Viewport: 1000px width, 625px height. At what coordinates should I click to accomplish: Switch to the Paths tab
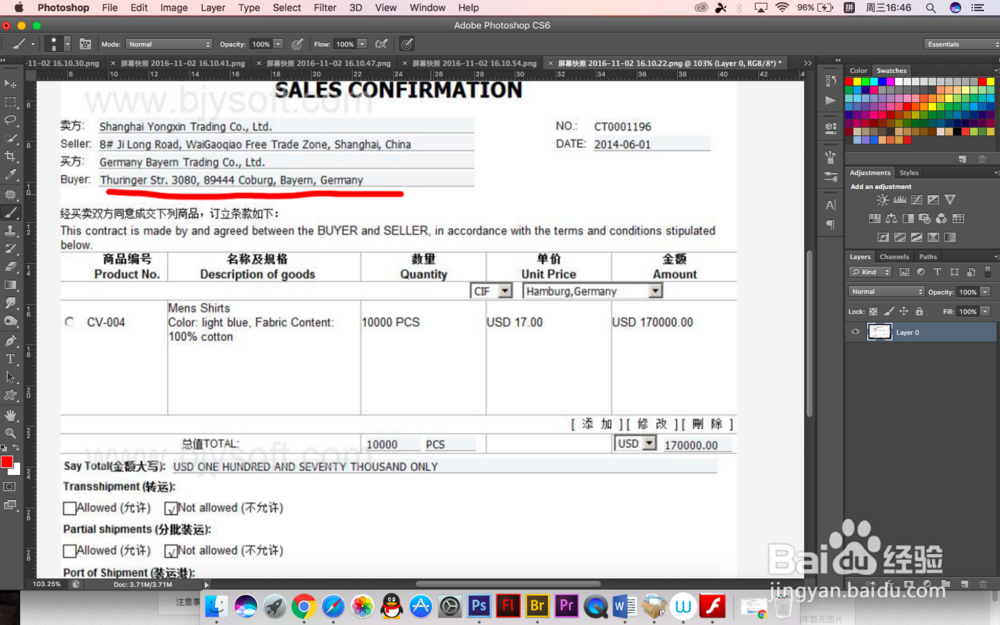tap(927, 256)
